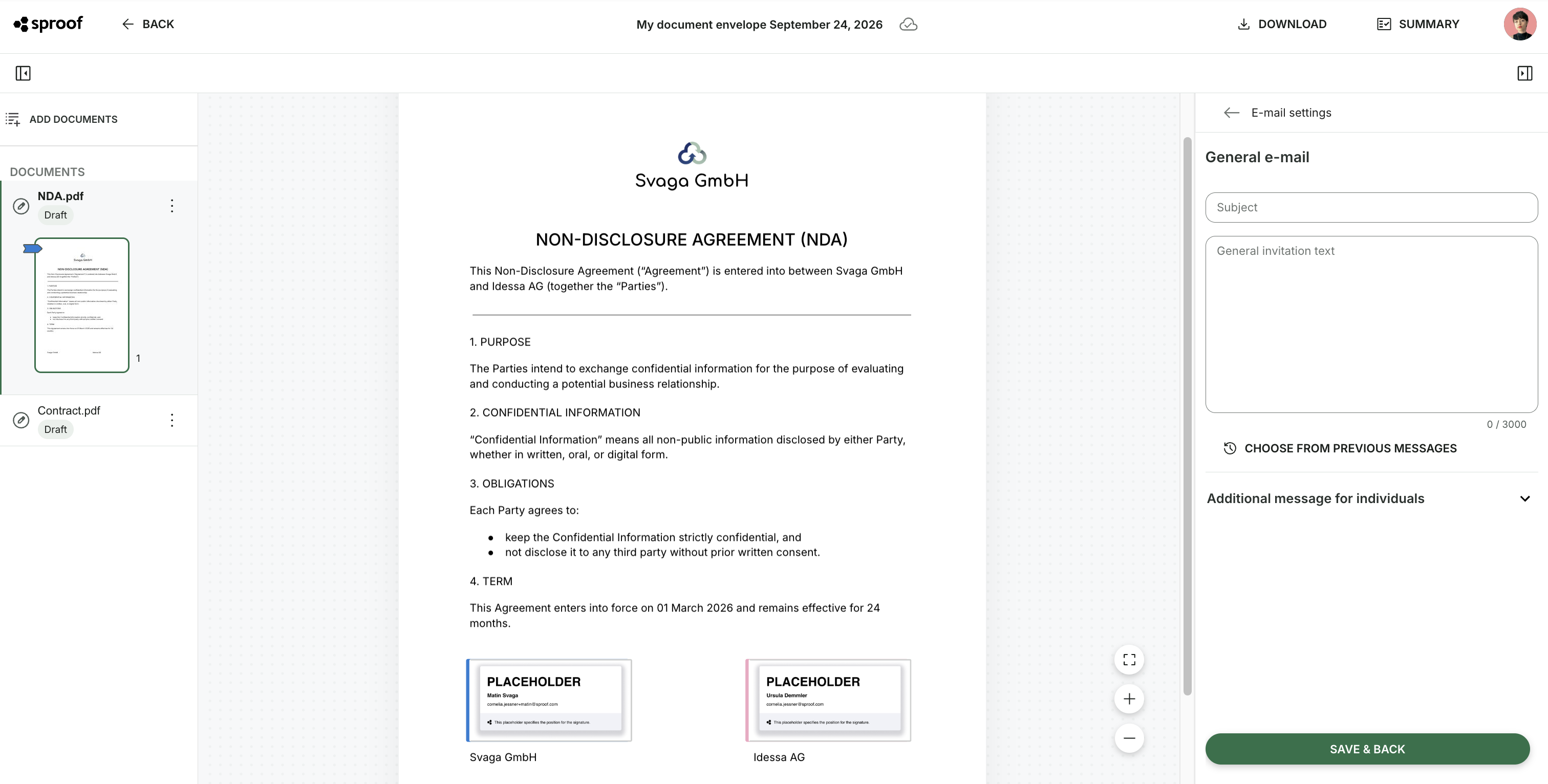Click the sproof logo
This screenshot has width=1548, height=784.
tap(48, 24)
